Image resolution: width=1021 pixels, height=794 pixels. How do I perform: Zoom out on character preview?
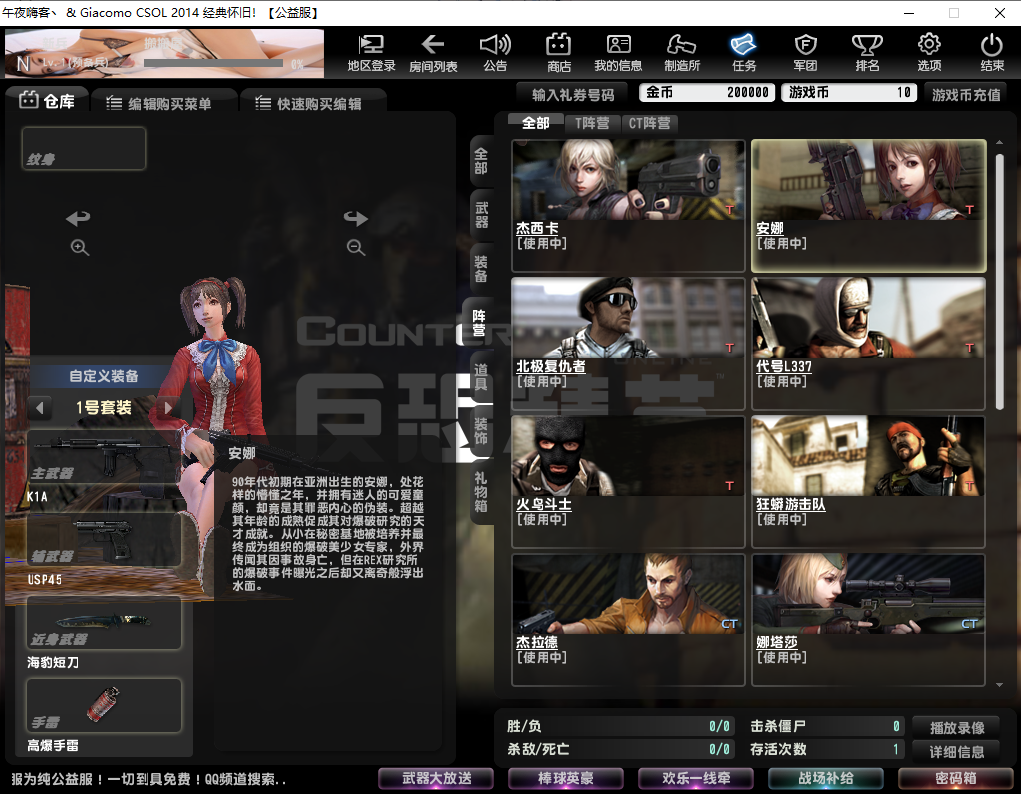[355, 248]
